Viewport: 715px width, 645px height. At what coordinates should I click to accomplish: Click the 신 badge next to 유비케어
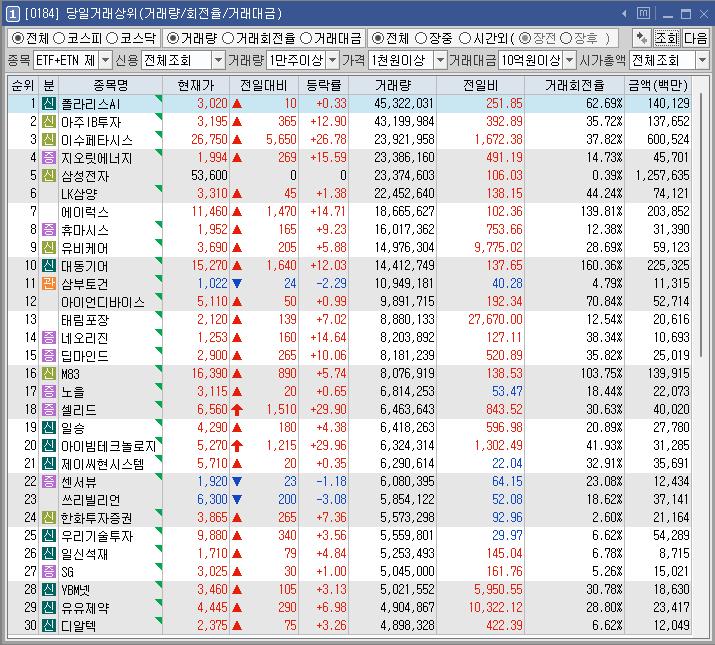point(49,247)
